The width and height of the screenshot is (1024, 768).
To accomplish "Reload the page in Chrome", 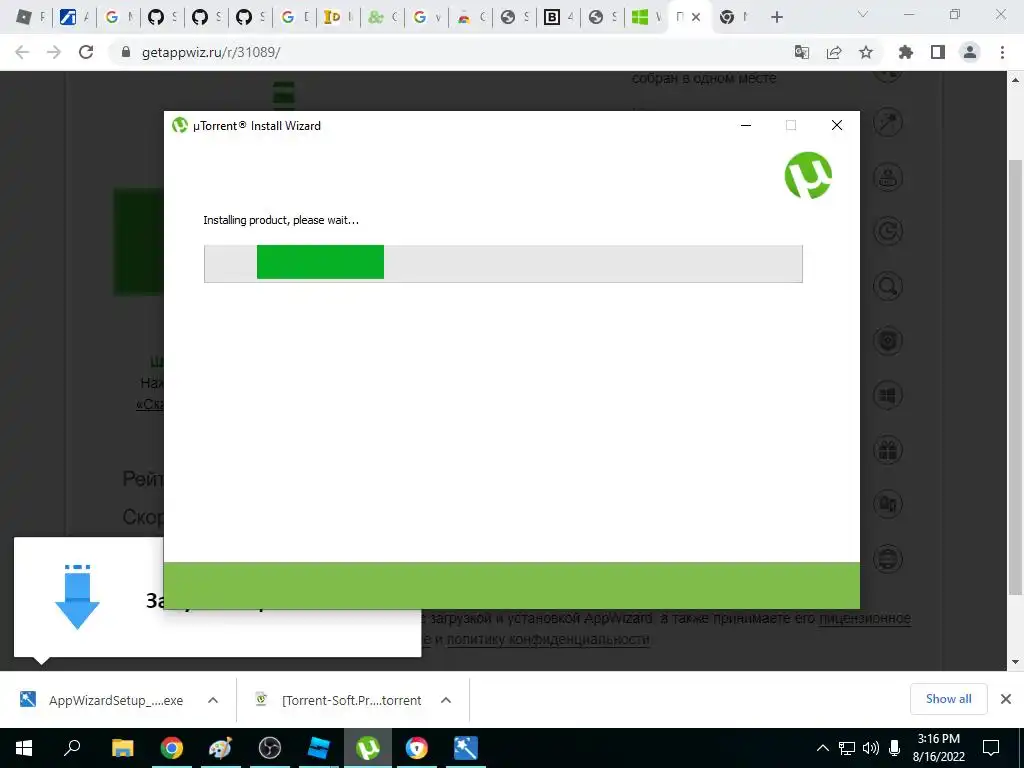I will click(x=86, y=52).
